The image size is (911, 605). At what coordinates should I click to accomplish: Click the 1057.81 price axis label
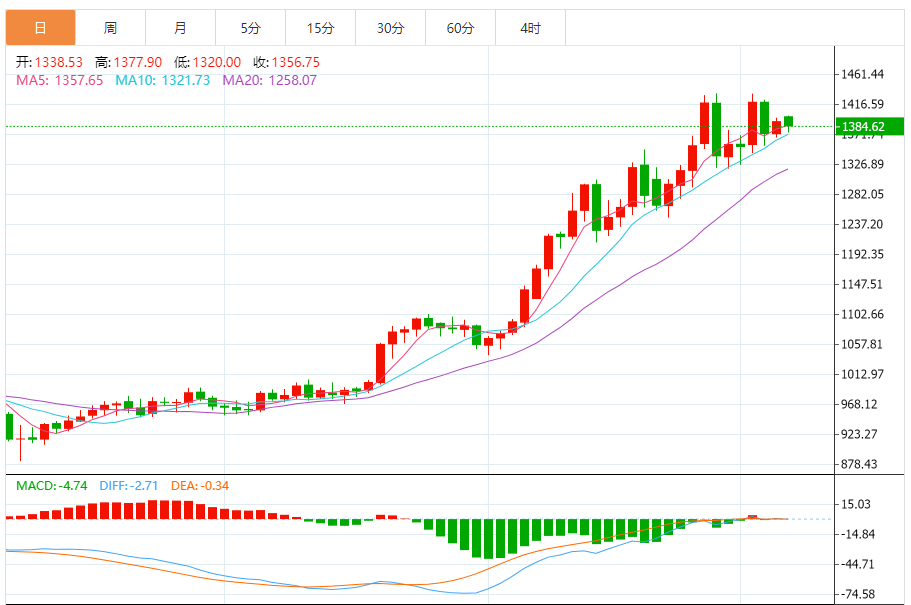tap(862, 345)
